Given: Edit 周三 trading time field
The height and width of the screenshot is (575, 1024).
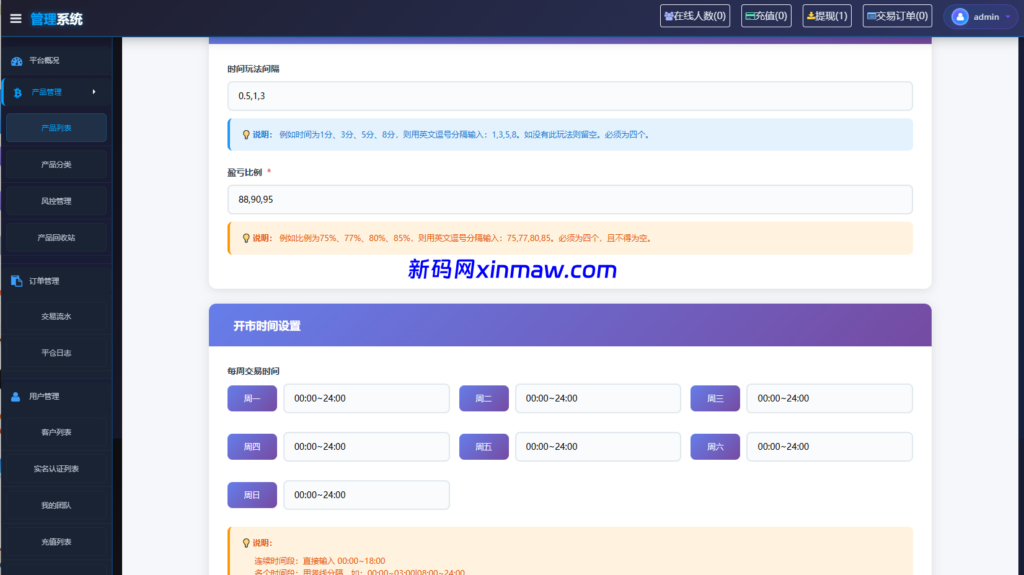Looking at the screenshot, I should [829, 399].
